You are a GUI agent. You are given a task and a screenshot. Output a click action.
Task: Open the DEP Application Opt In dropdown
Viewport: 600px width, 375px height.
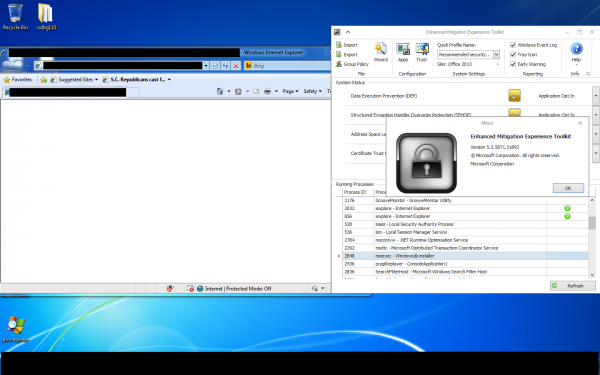[x=596, y=96]
